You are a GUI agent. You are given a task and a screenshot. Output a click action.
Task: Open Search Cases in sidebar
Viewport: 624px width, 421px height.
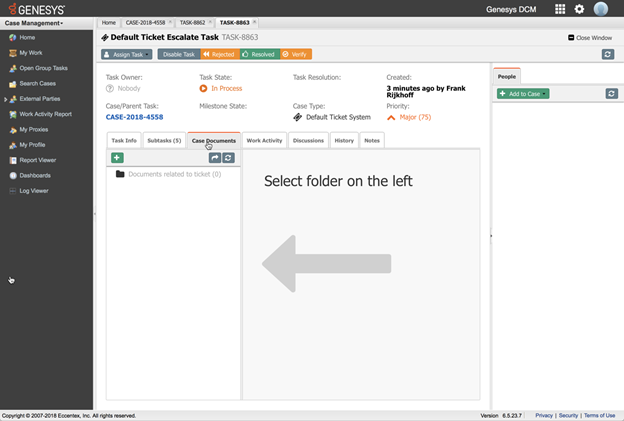[x=37, y=84]
